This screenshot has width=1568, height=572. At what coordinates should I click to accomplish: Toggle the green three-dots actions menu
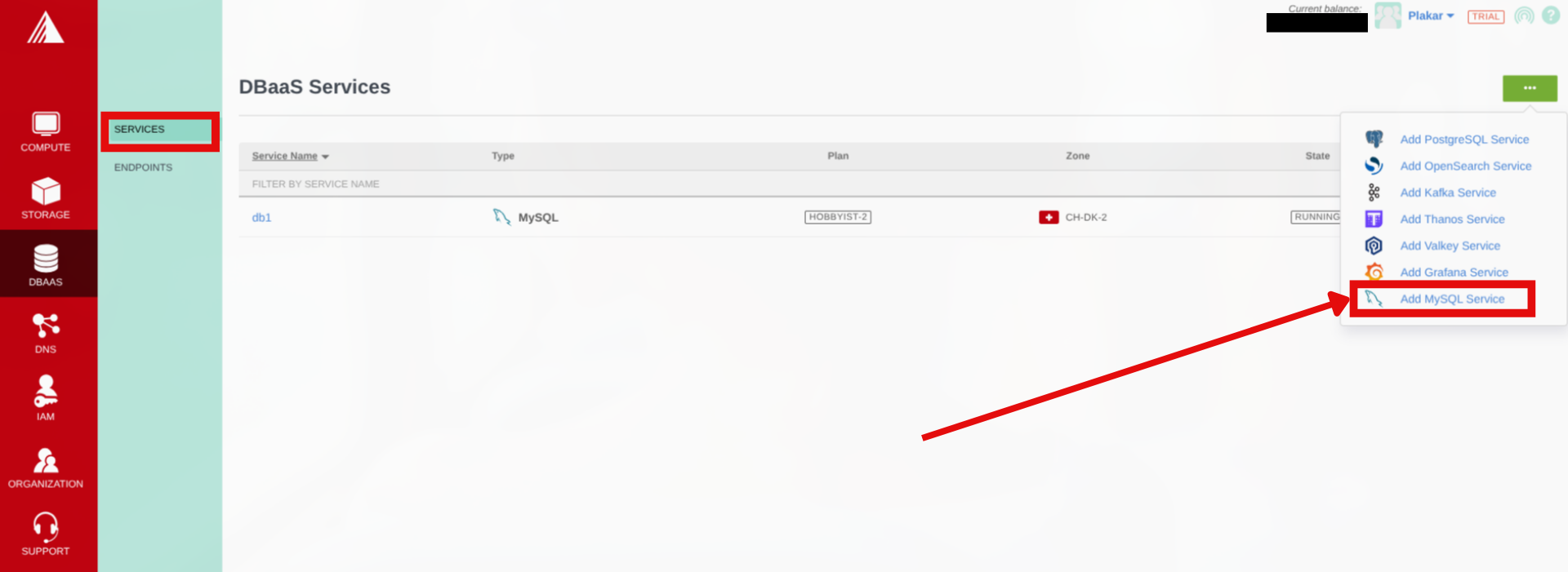pos(1530,88)
